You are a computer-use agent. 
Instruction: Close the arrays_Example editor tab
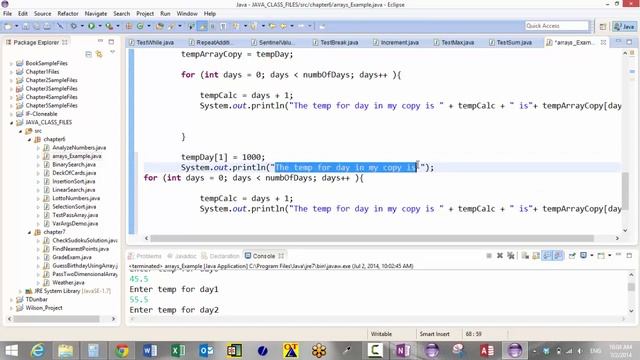(603, 42)
